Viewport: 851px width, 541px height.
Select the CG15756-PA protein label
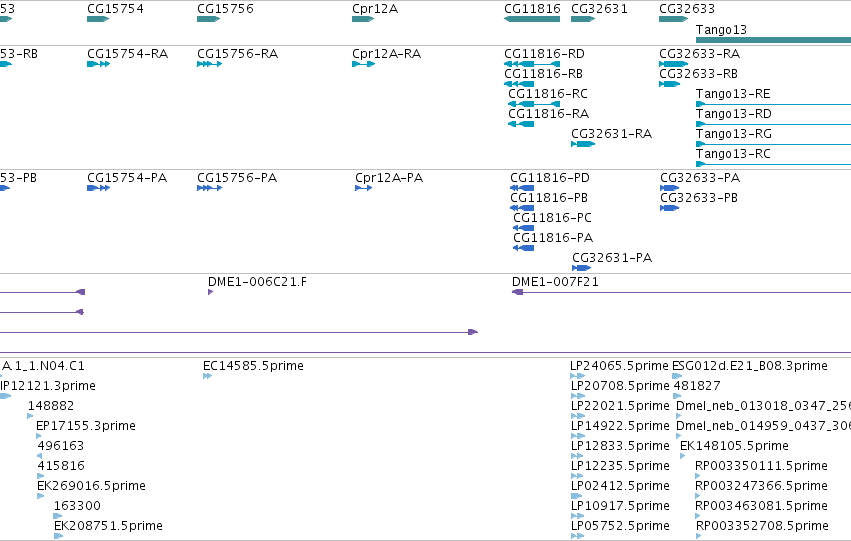[x=237, y=178]
